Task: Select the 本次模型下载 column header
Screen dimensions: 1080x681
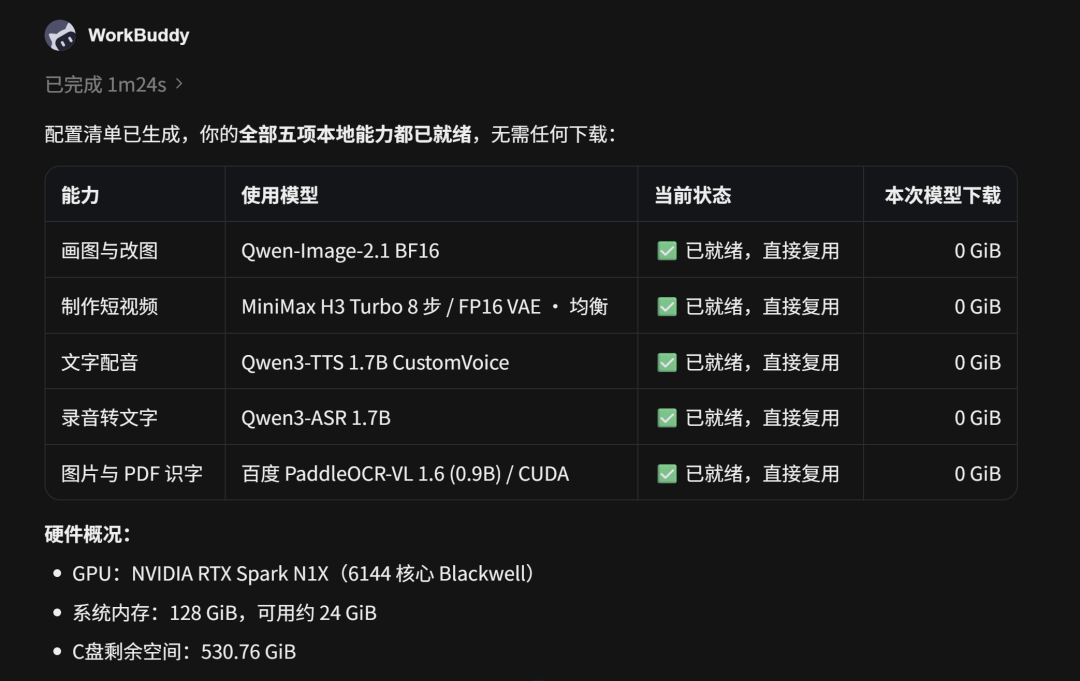Action: pos(942,196)
